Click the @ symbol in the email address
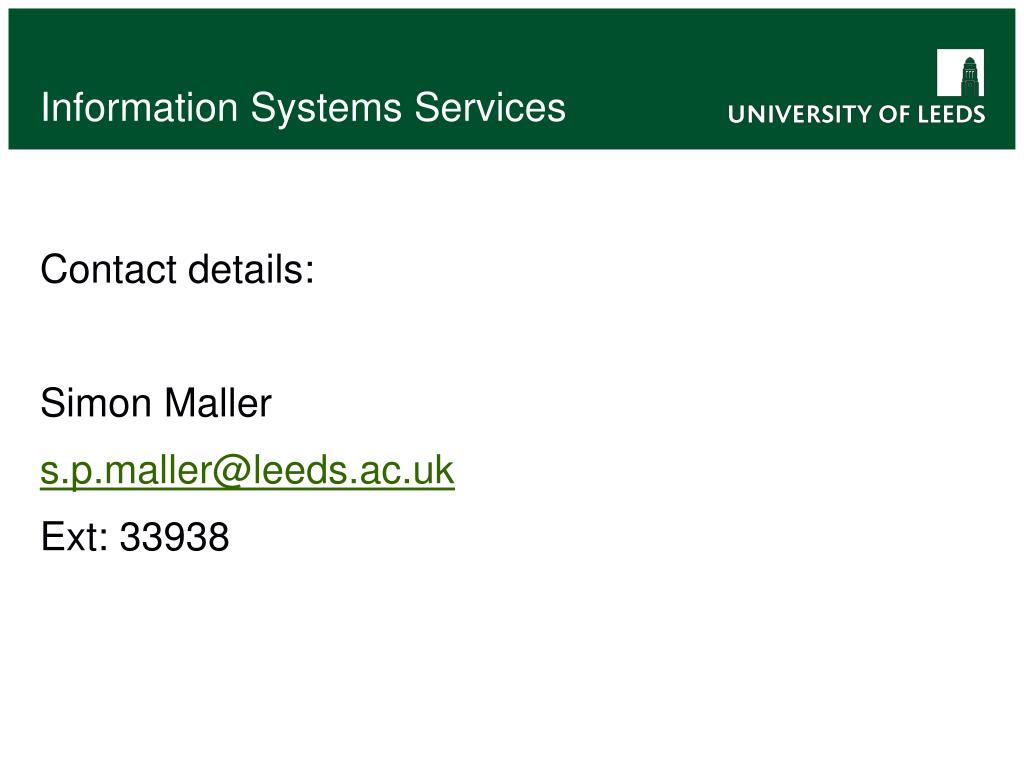Viewport: 1024px width, 768px height. tap(232, 471)
